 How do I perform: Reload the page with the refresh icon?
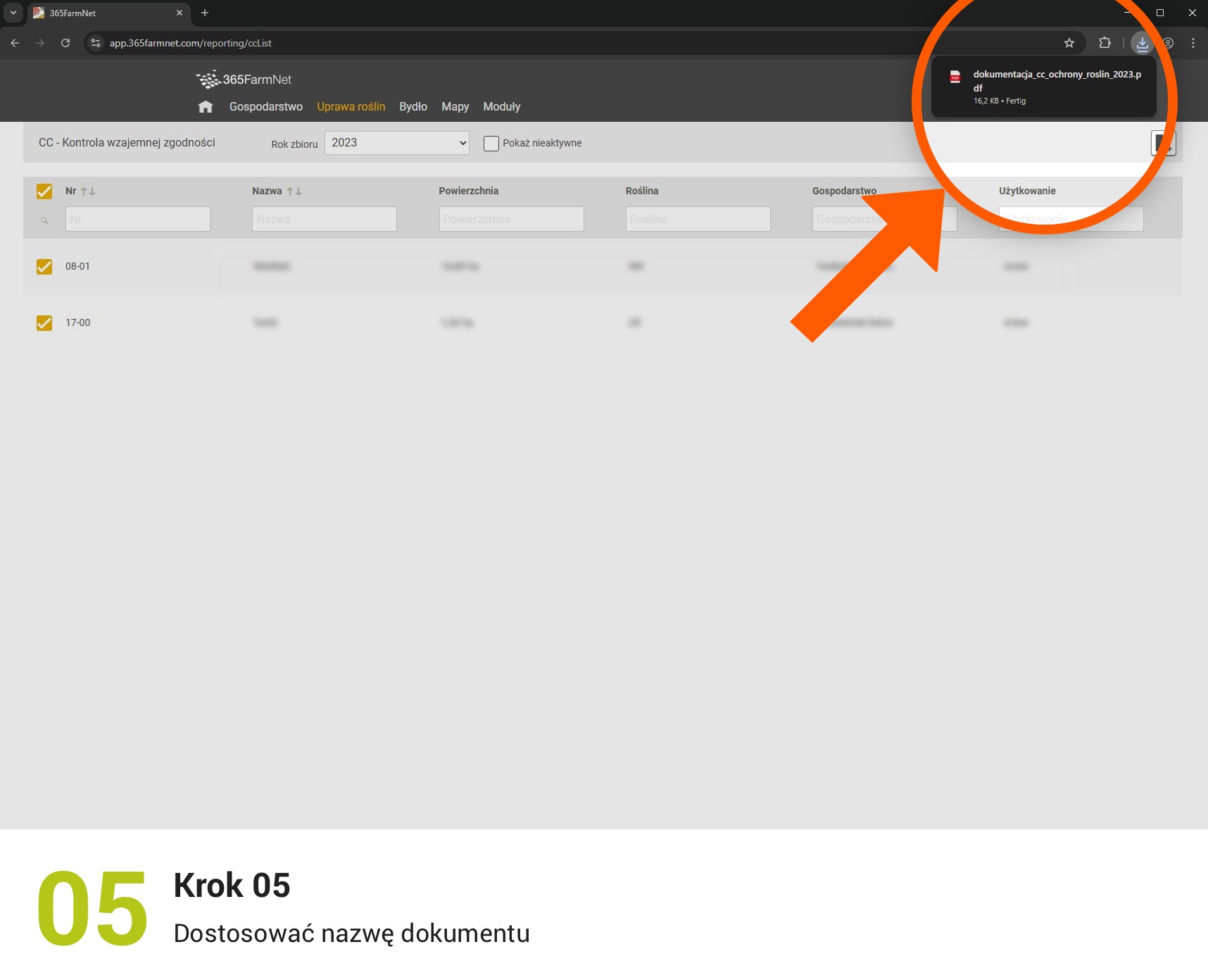coord(65,43)
